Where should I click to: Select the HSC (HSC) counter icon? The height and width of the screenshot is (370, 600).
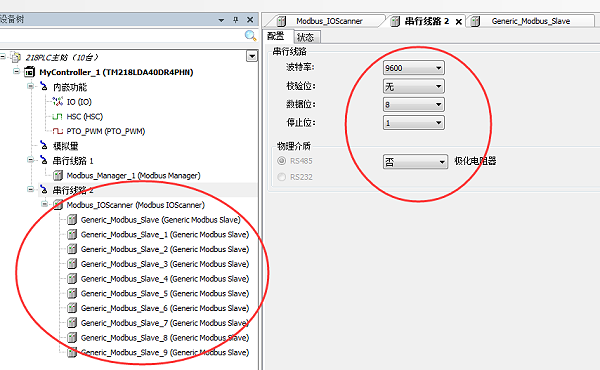(x=57, y=116)
